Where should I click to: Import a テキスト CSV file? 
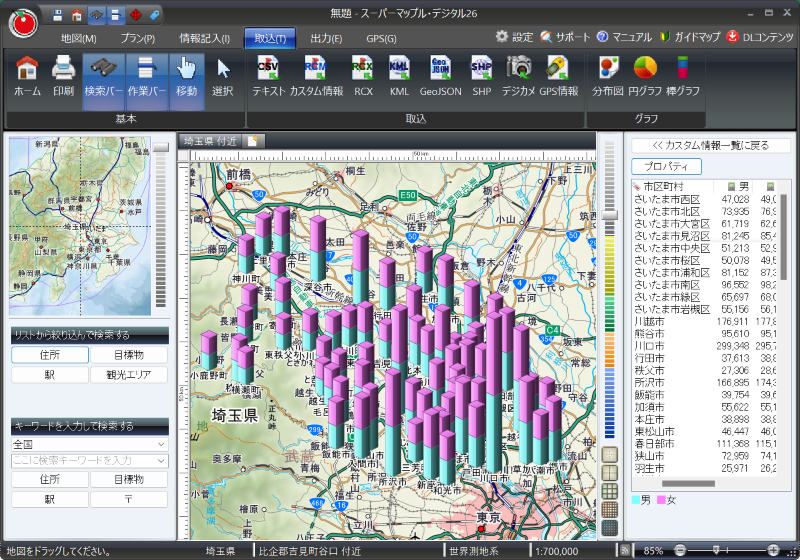[268, 78]
